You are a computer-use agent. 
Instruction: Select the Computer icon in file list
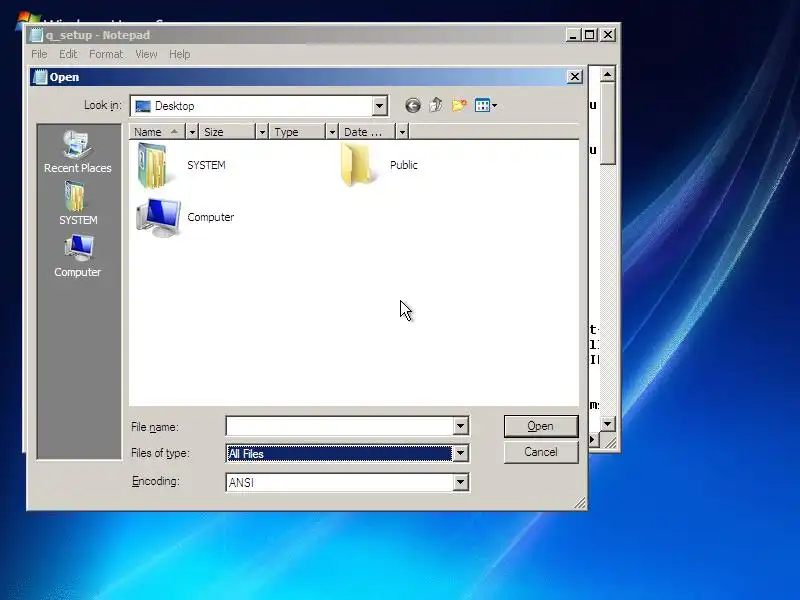coord(159,218)
